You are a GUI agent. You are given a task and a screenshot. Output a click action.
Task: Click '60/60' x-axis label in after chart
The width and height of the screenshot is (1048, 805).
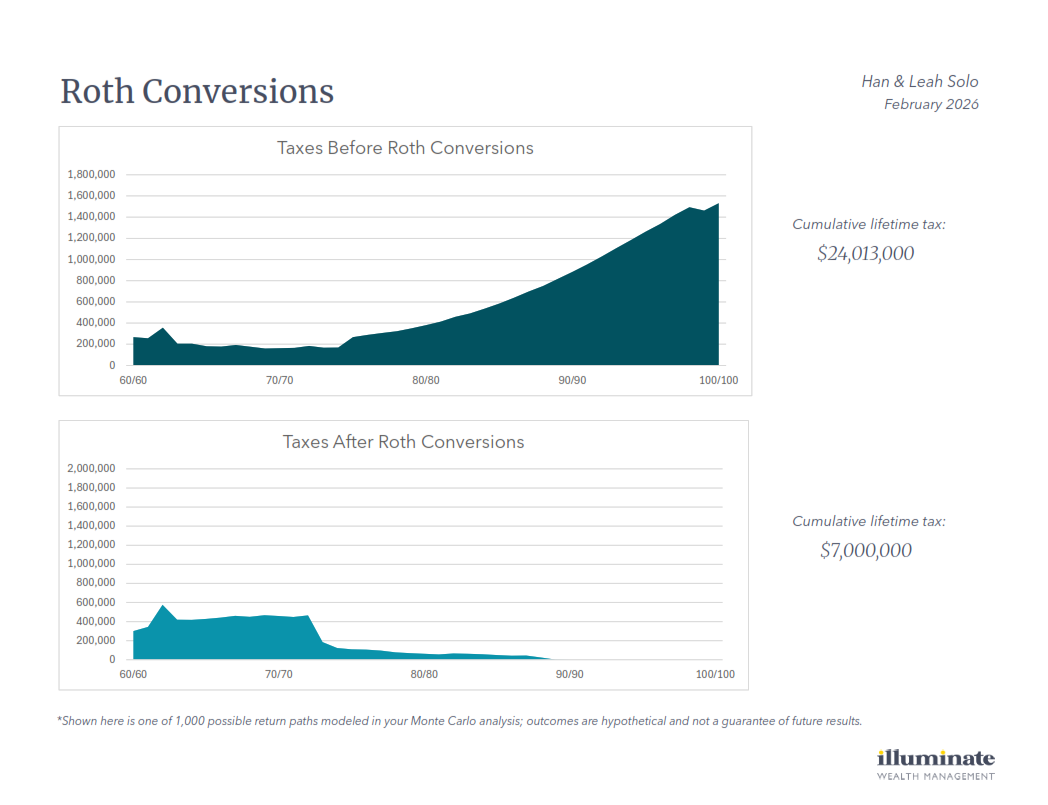133,674
